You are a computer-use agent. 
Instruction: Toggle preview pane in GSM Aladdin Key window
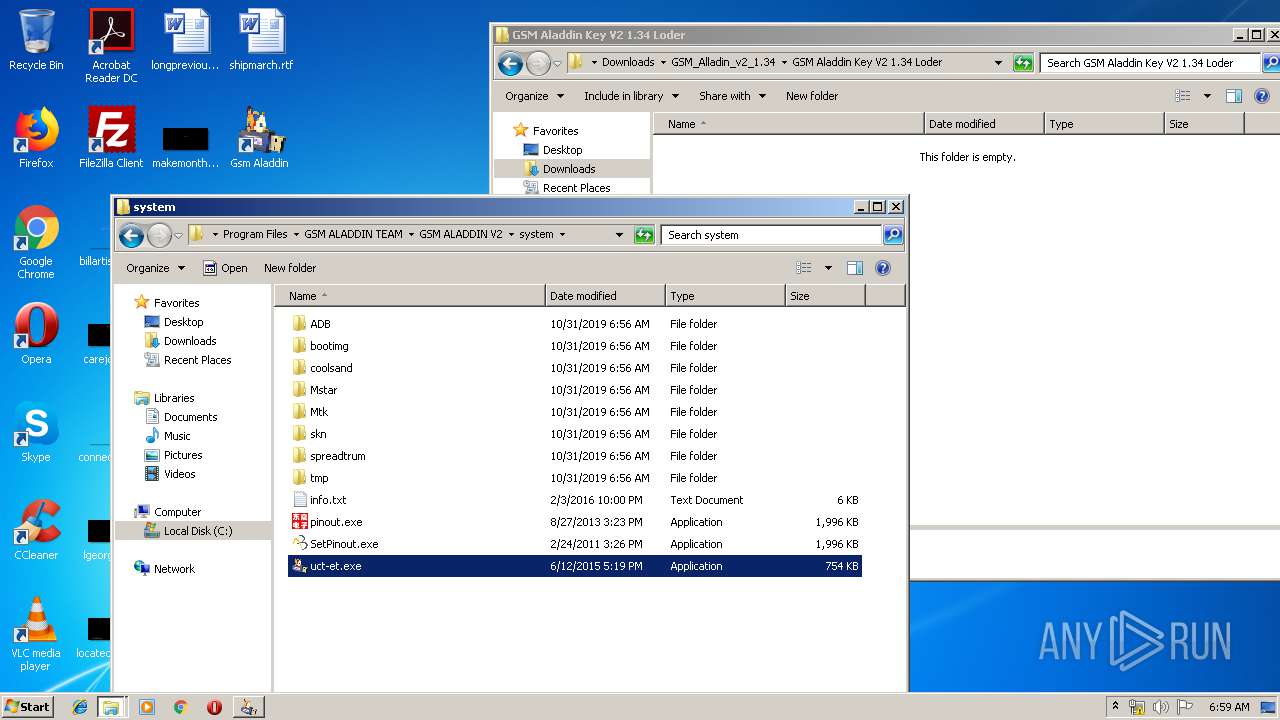tap(1234, 96)
